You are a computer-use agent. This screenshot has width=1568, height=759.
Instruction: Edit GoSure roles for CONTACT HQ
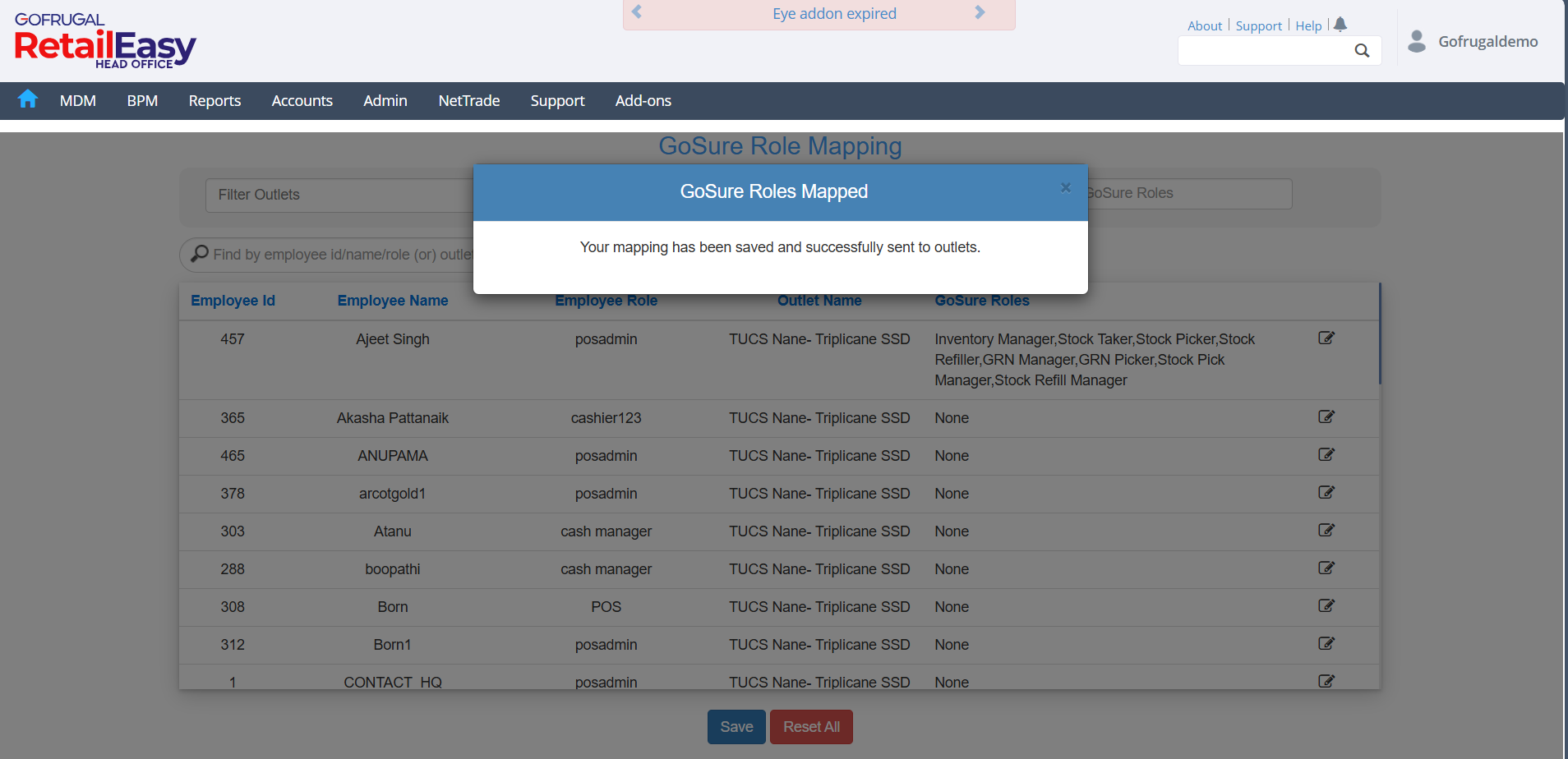pyautogui.click(x=1326, y=681)
